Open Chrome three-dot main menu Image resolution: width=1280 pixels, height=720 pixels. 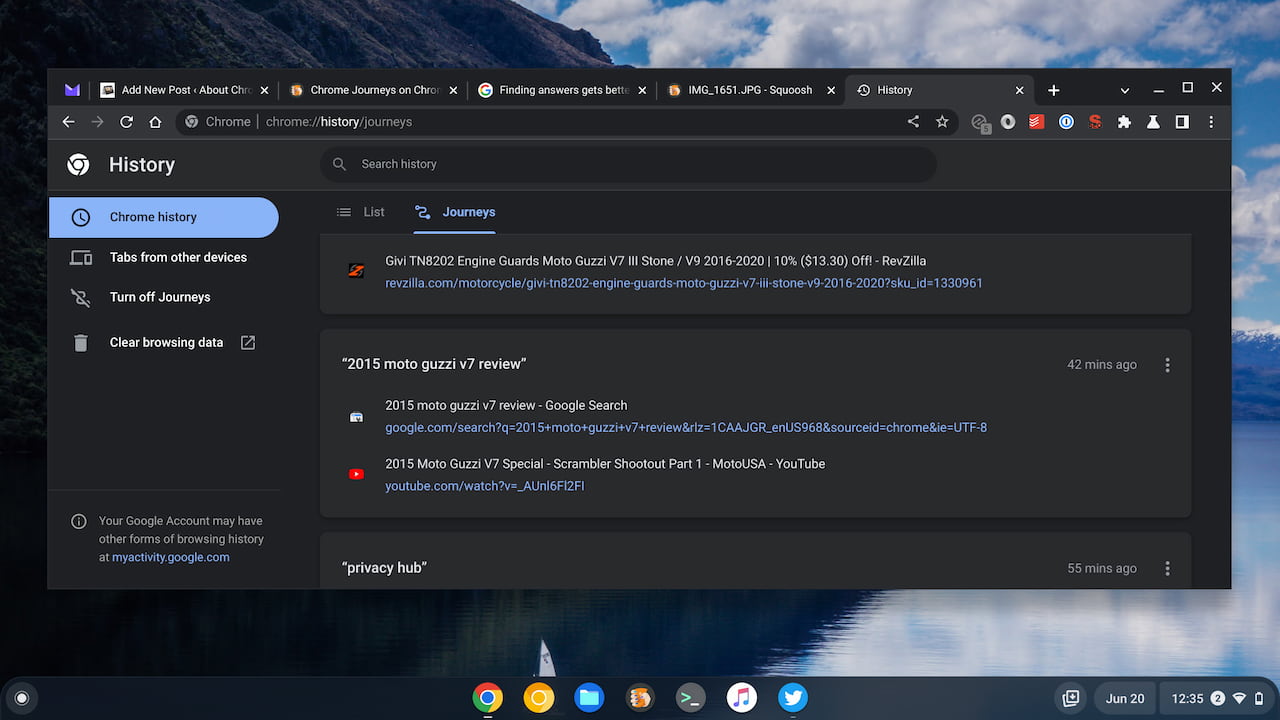pyautogui.click(x=1211, y=122)
